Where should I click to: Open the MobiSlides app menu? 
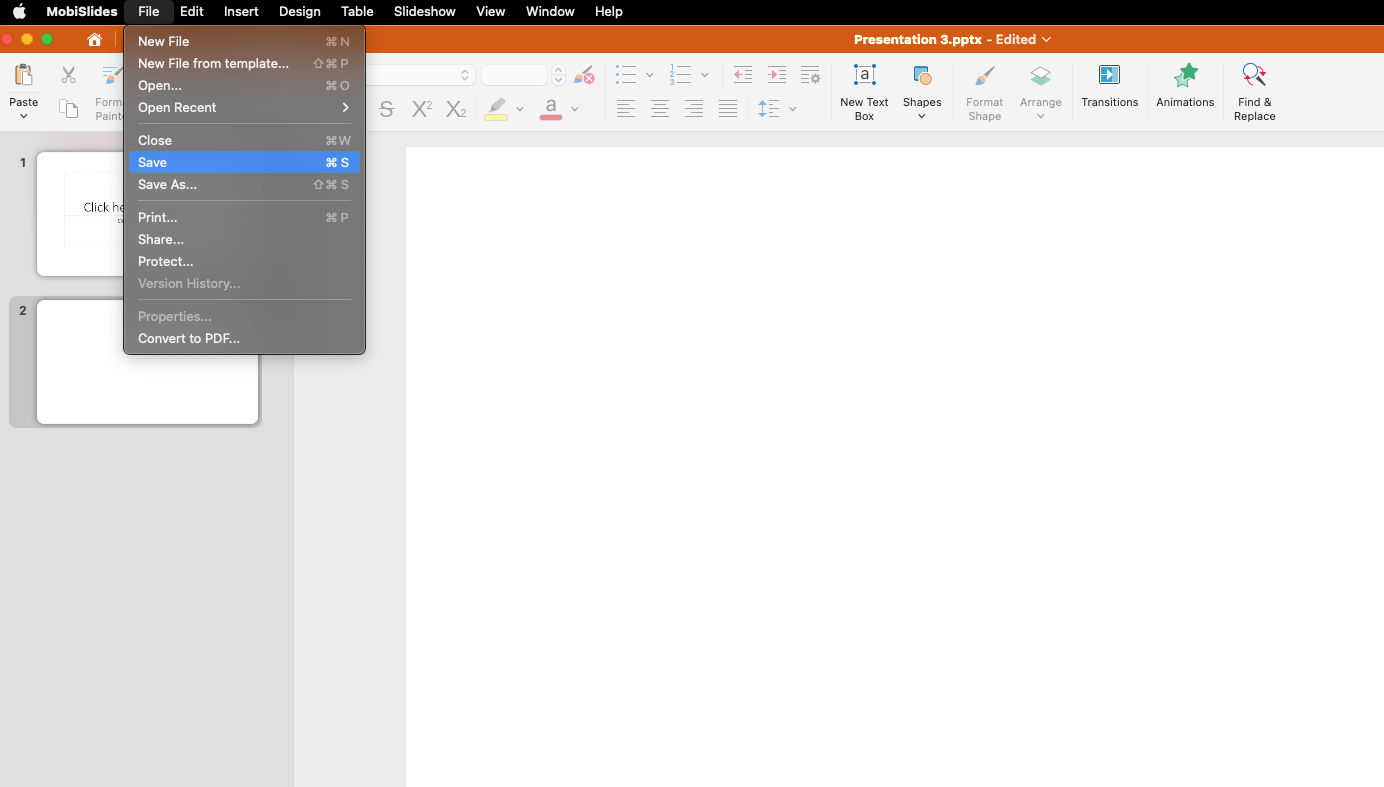(82, 12)
